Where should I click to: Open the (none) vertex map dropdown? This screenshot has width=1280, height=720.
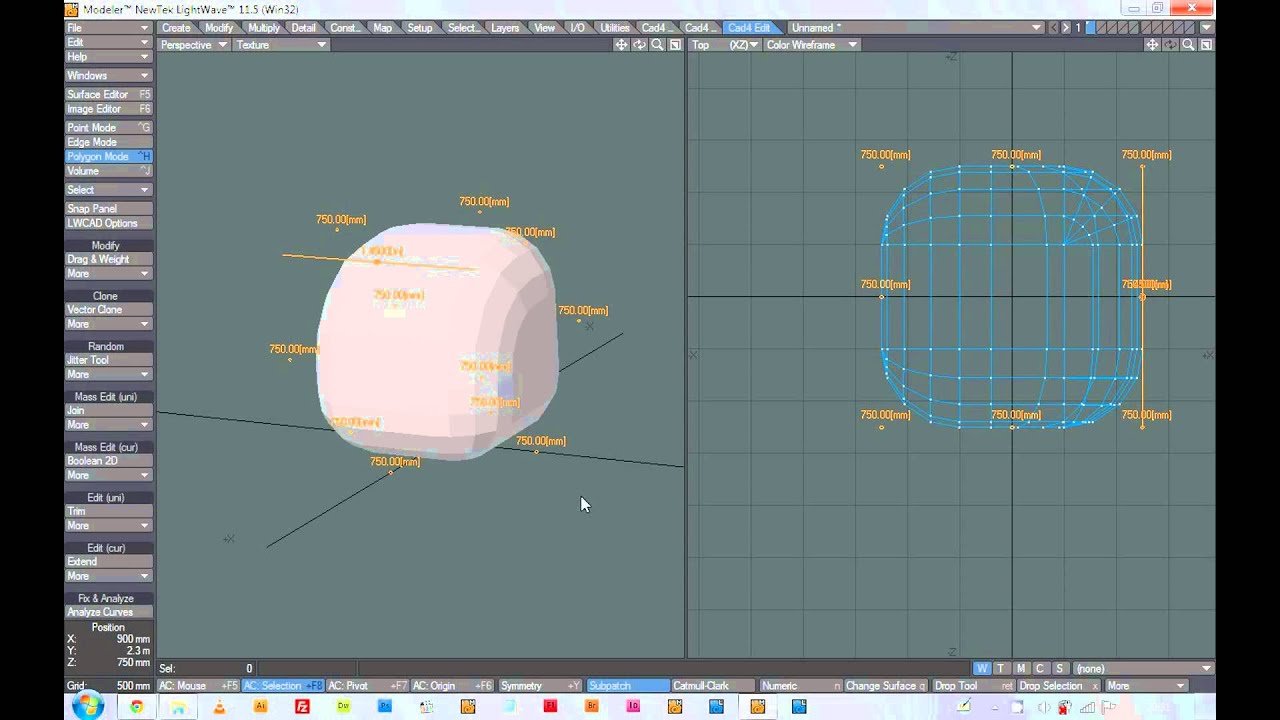click(1143, 668)
